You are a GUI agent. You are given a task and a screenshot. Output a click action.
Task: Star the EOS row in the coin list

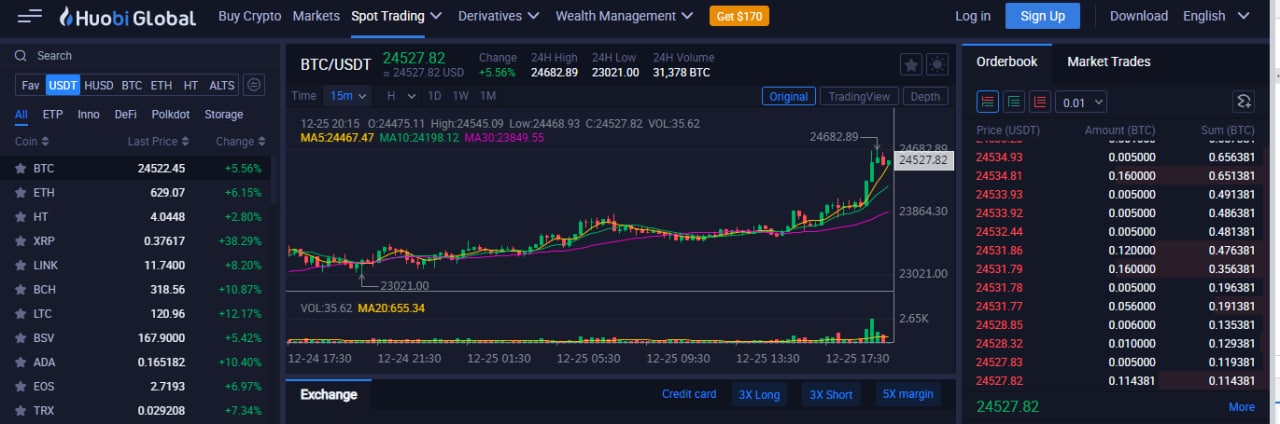coord(20,386)
